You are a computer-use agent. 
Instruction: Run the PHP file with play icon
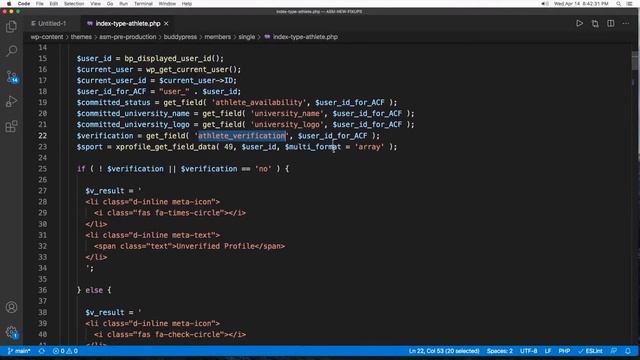point(579,24)
